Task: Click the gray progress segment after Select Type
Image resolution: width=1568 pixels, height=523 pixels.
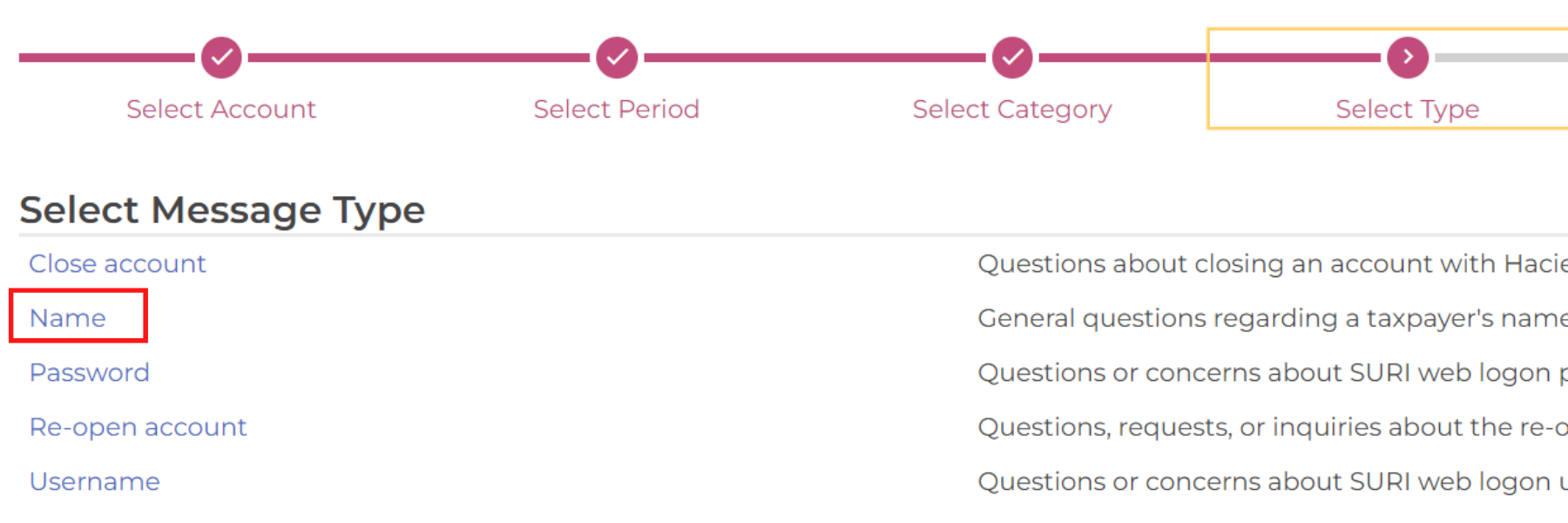Action: (1501, 58)
